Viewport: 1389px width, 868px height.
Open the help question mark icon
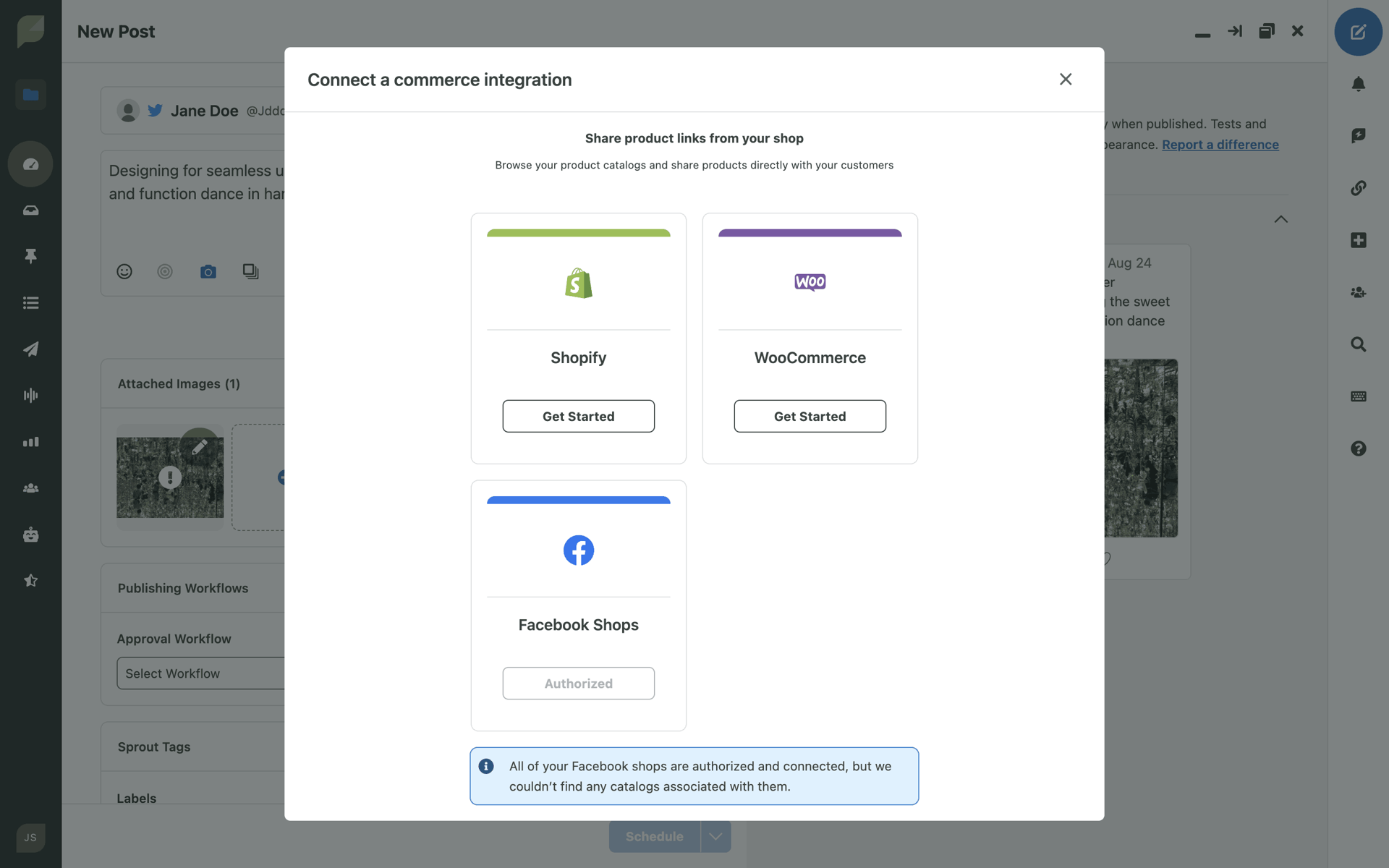(1358, 448)
